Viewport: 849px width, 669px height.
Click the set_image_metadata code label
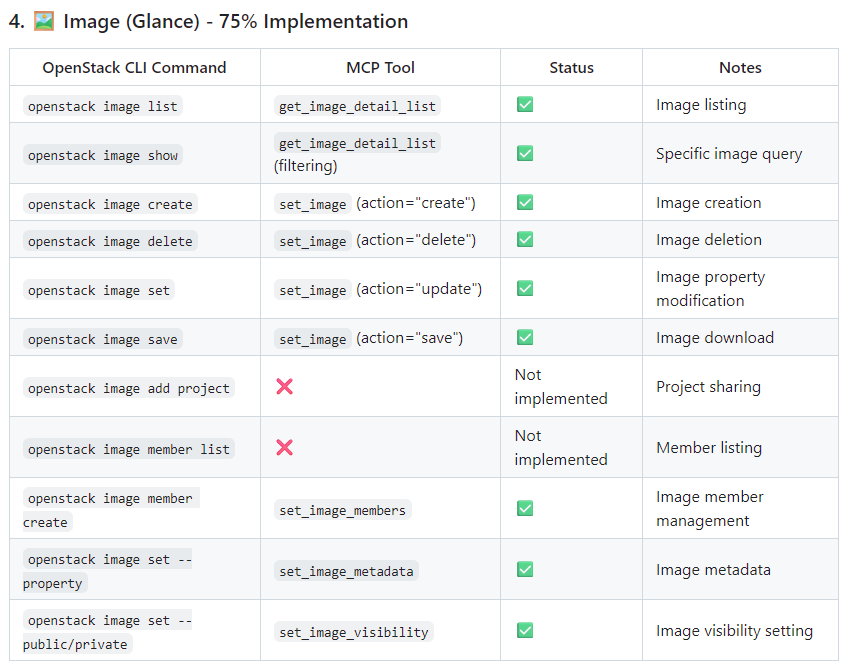(346, 571)
